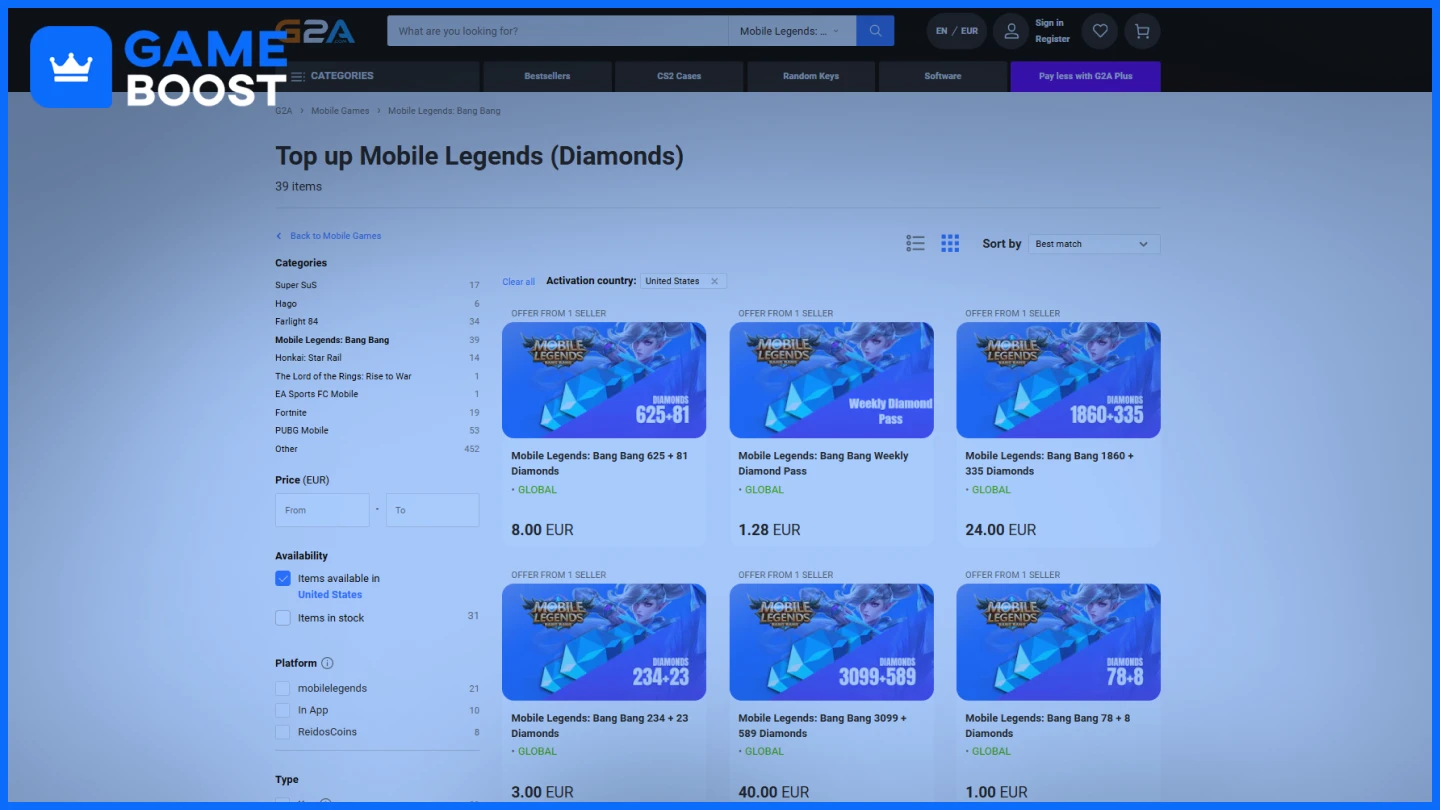Open the 625+81 Diamonds product image
The width and height of the screenshot is (1440, 810).
coord(604,380)
